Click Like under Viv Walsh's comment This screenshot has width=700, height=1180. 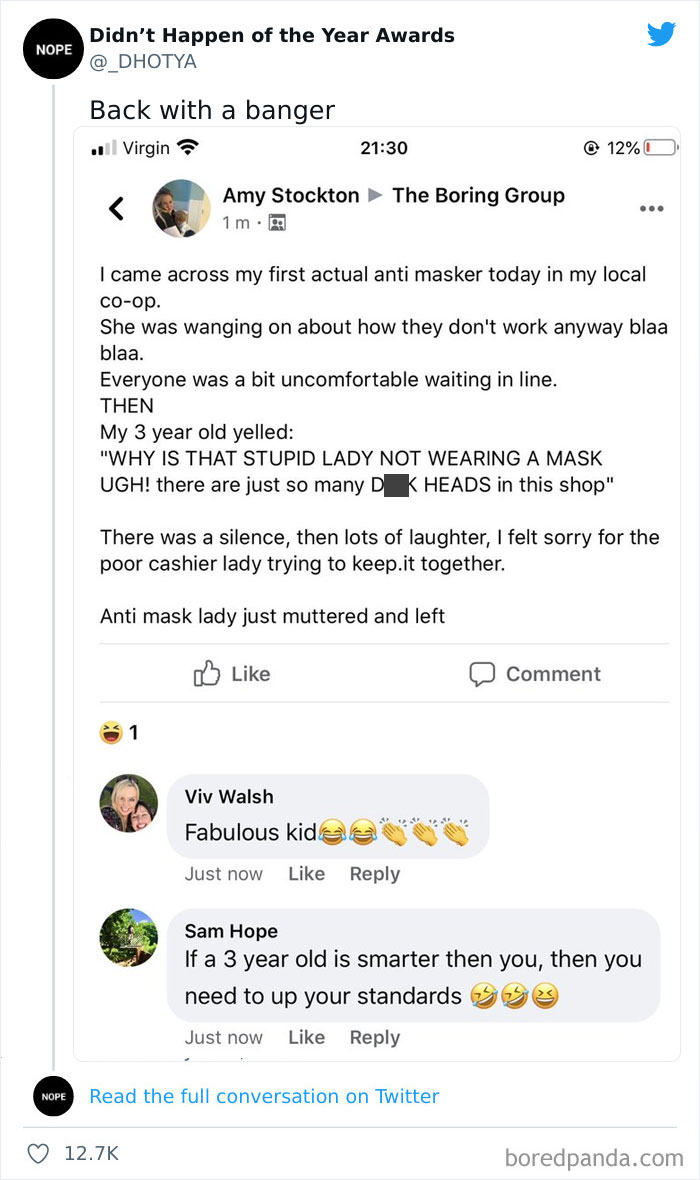(x=306, y=873)
